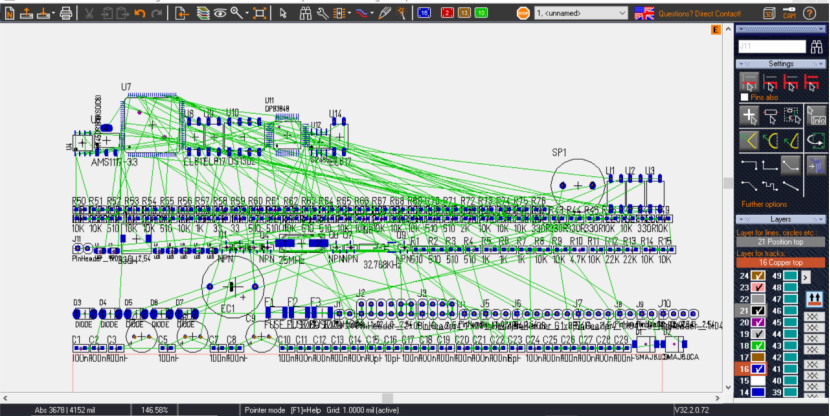Open the CAM export icon
Viewport: 830px width, 417px height.
[789, 13]
